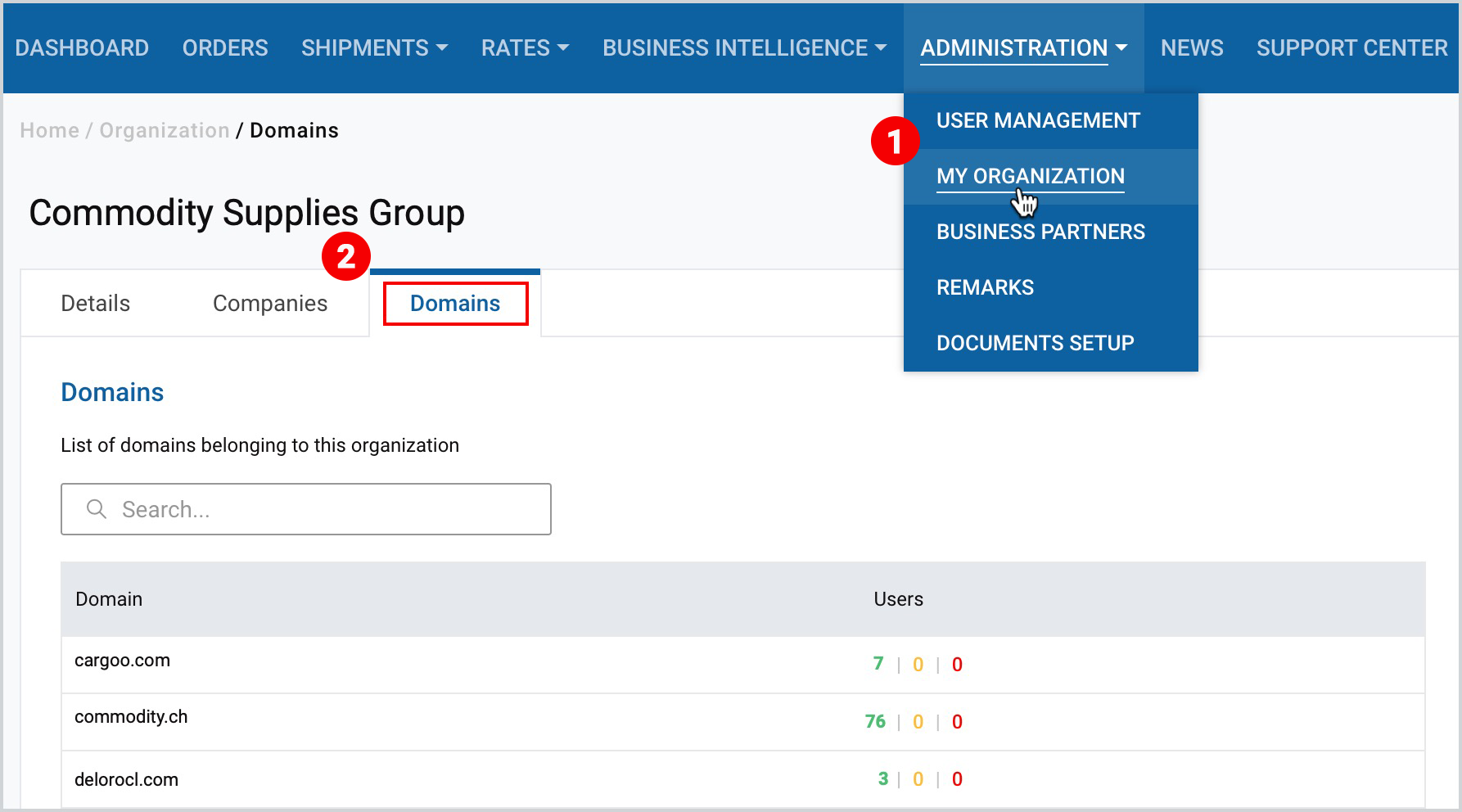
Task: Sort by the Domain column header
Action: [109, 599]
